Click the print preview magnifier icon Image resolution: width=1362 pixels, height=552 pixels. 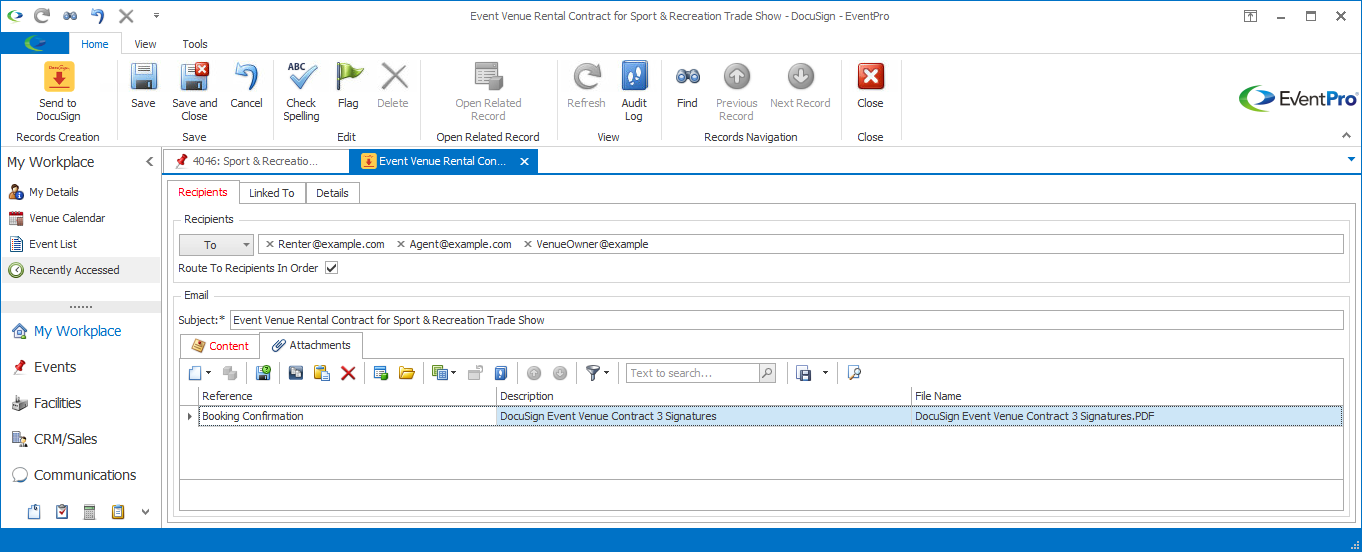[x=853, y=373]
